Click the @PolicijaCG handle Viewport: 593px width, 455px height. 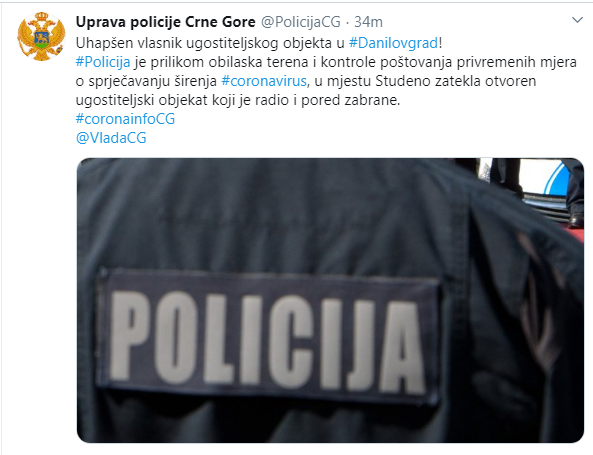[301, 22]
